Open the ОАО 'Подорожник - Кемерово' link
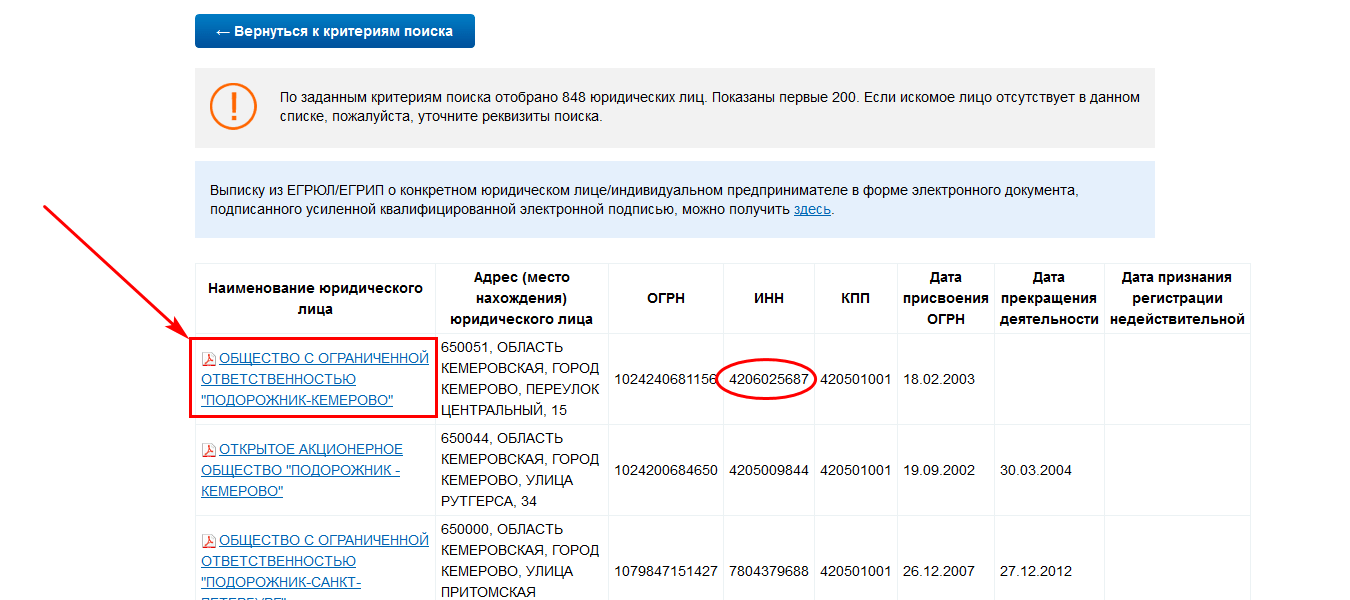Viewport: 1350px width, 600px height. coord(302,470)
